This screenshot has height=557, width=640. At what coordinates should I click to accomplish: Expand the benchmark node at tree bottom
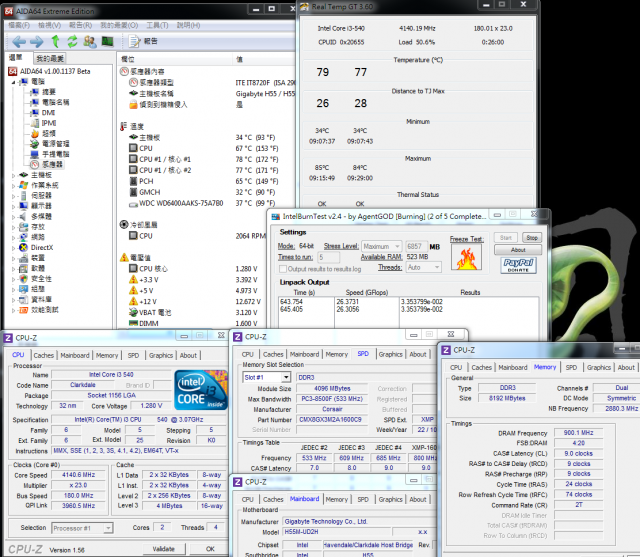tap(13, 310)
